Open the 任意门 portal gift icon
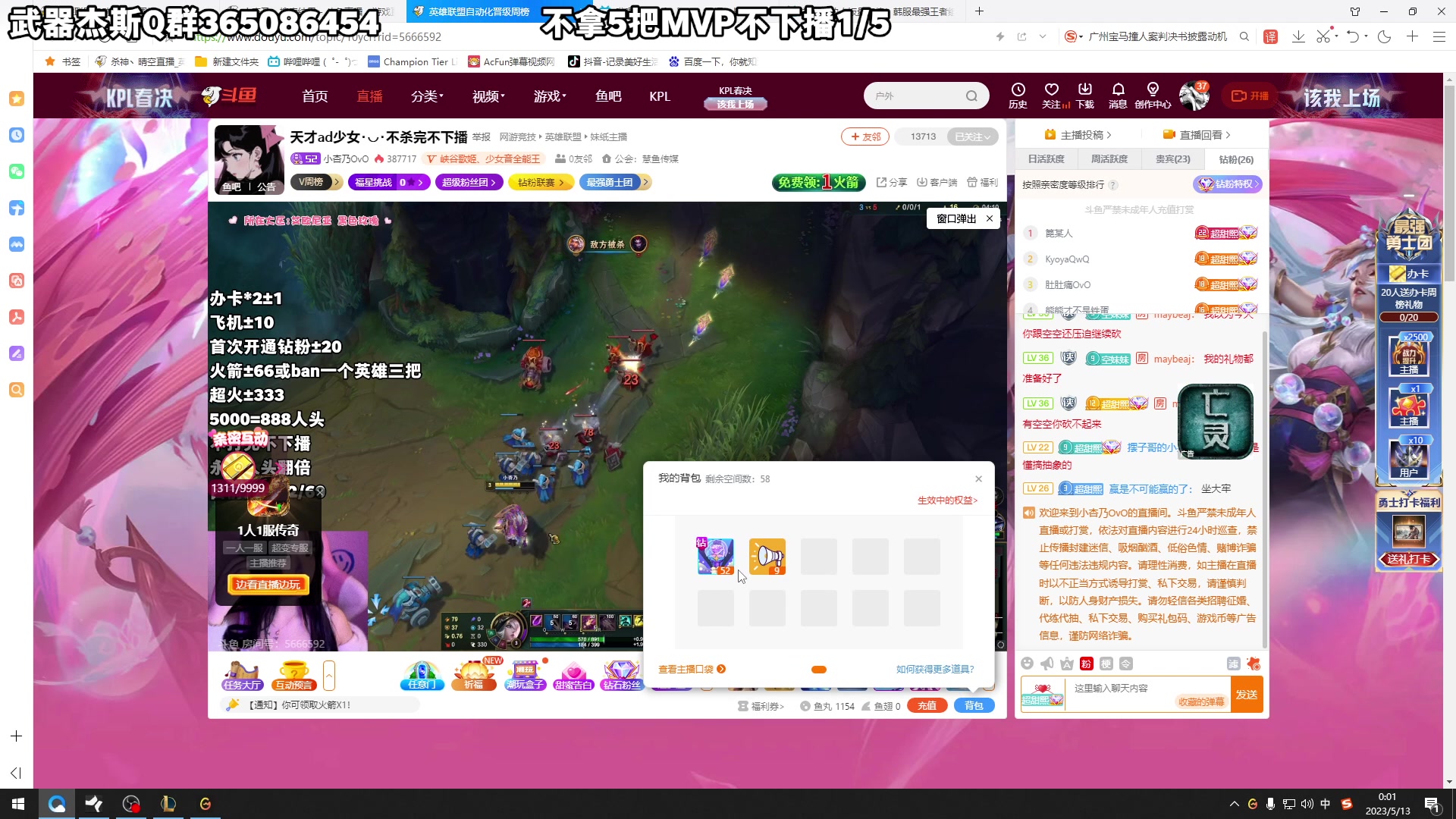 point(422,675)
